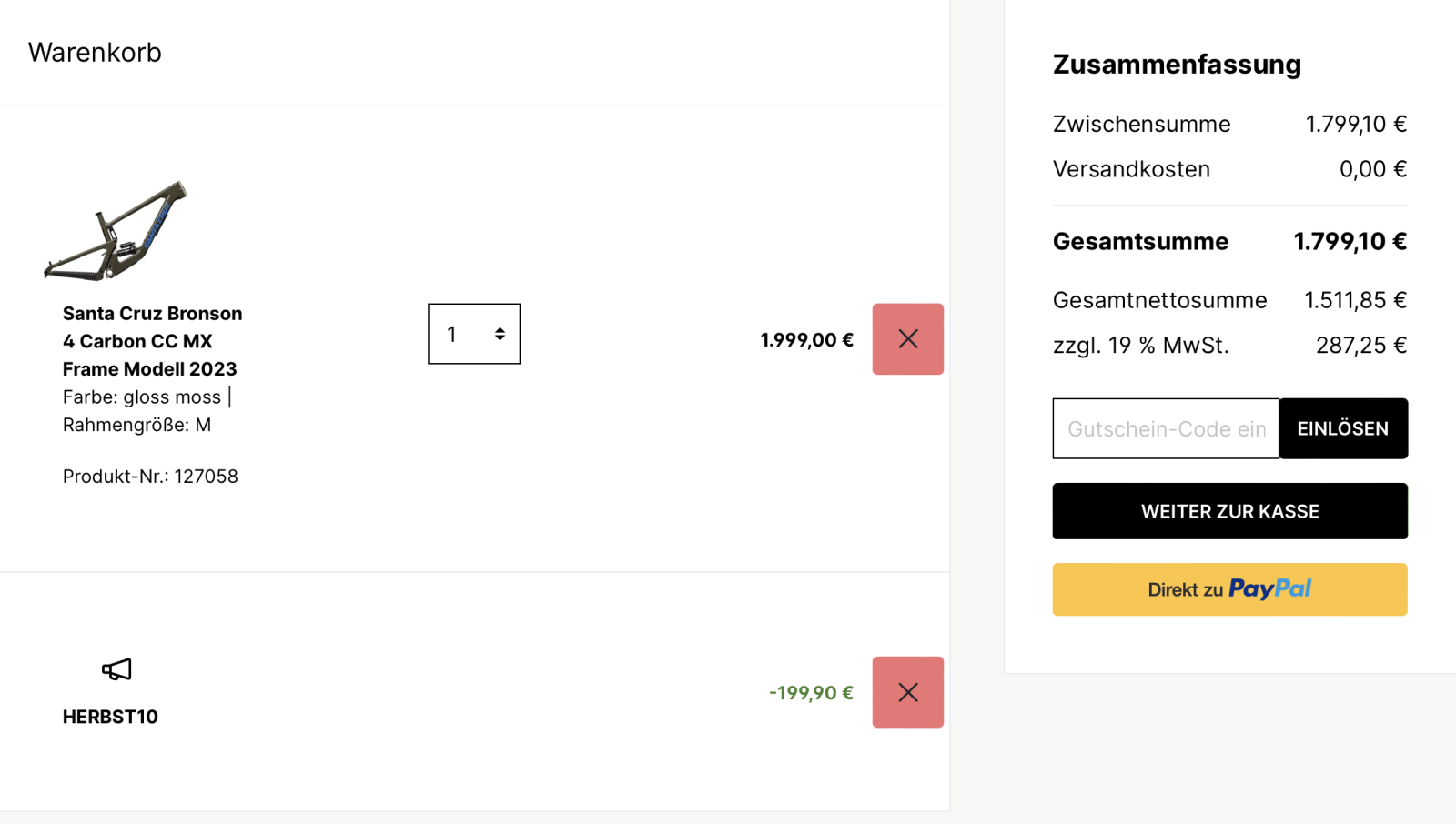Click the HERBST10 coupon label

(110, 717)
